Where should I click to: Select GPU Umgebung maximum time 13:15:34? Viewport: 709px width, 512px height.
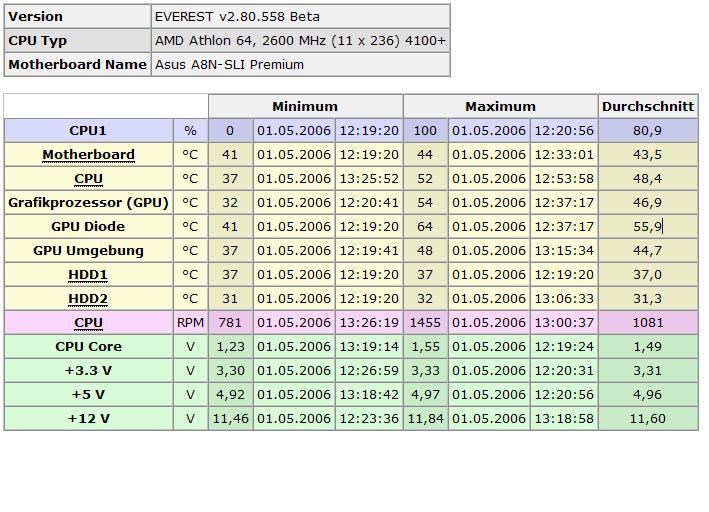click(x=564, y=251)
